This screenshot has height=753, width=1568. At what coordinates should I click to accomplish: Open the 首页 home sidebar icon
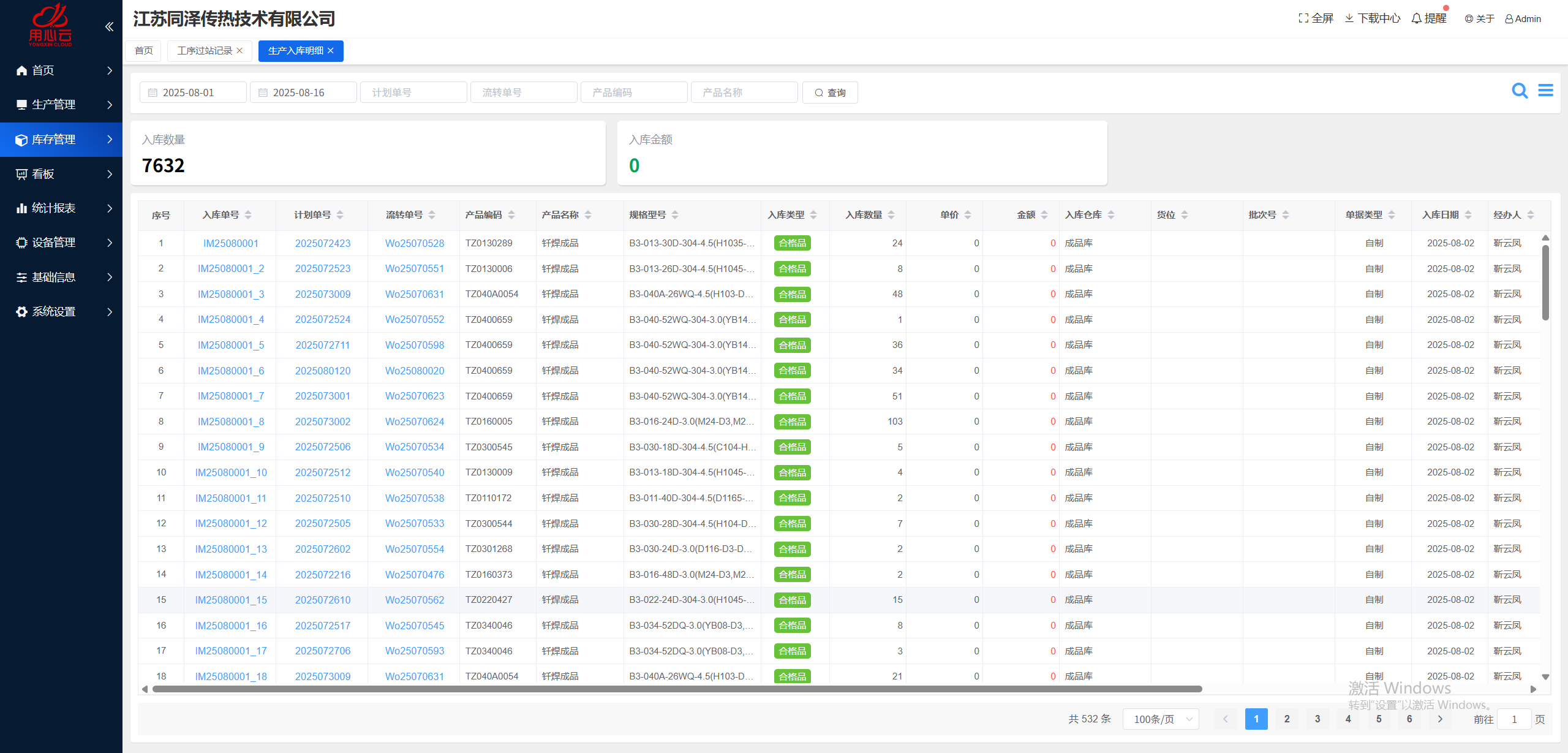pos(21,70)
